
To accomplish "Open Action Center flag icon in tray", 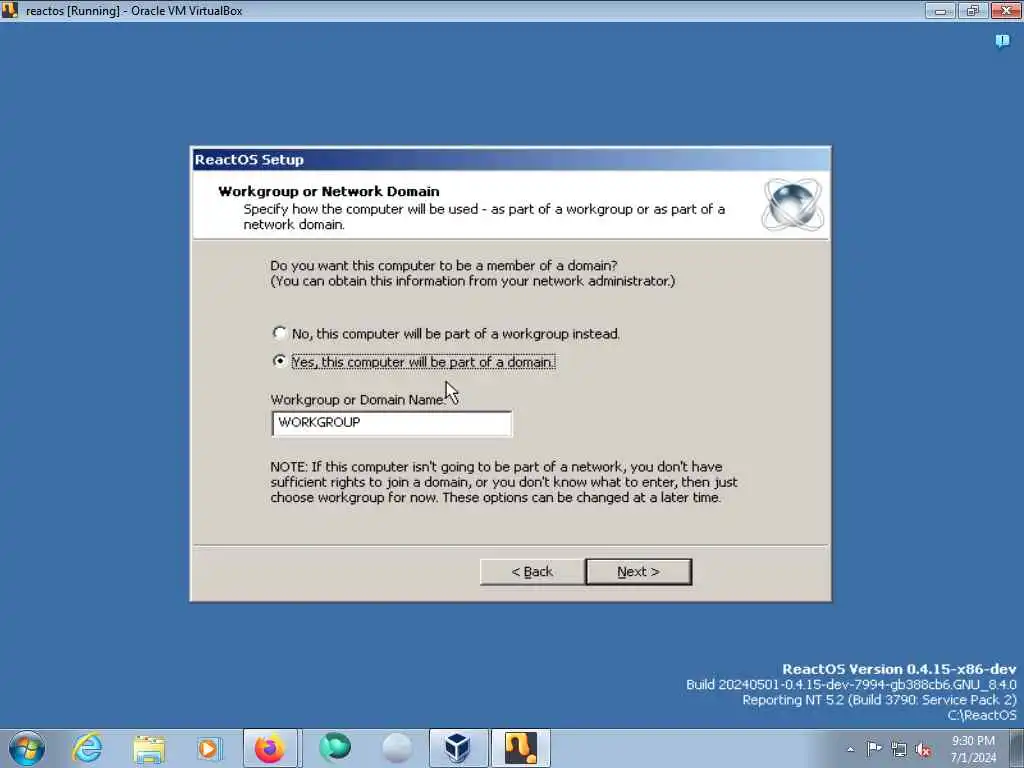I will pos(874,749).
